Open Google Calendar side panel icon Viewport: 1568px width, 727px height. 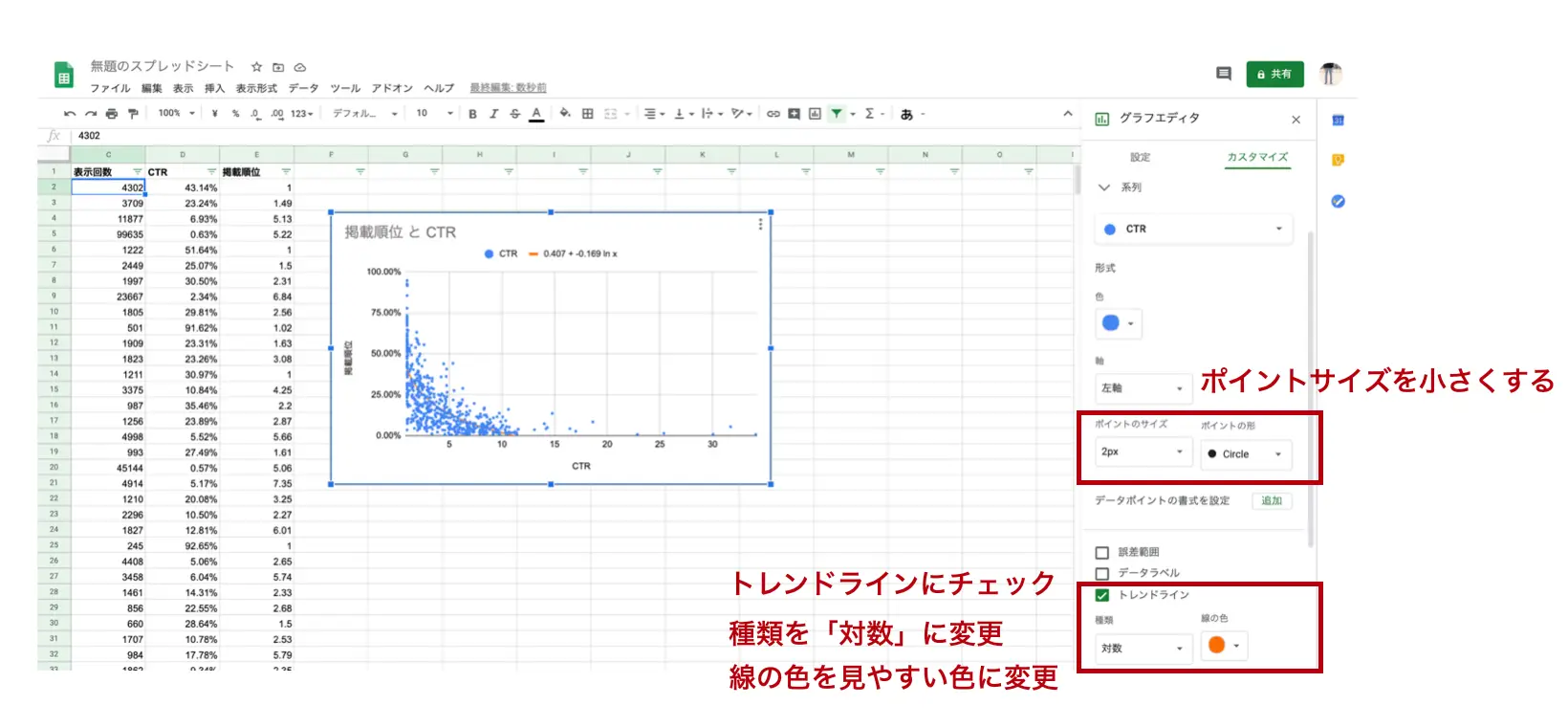click(x=1338, y=120)
